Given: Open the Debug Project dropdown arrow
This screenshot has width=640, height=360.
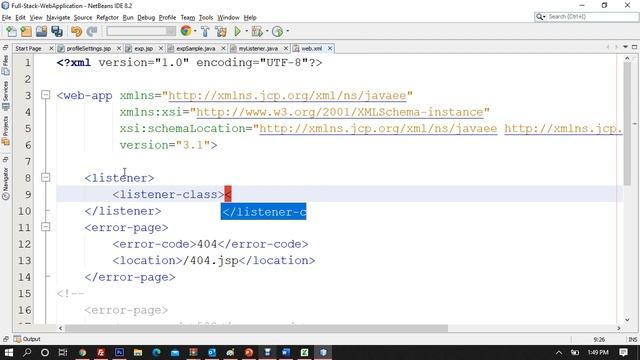Looking at the screenshot, I should [267, 31].
